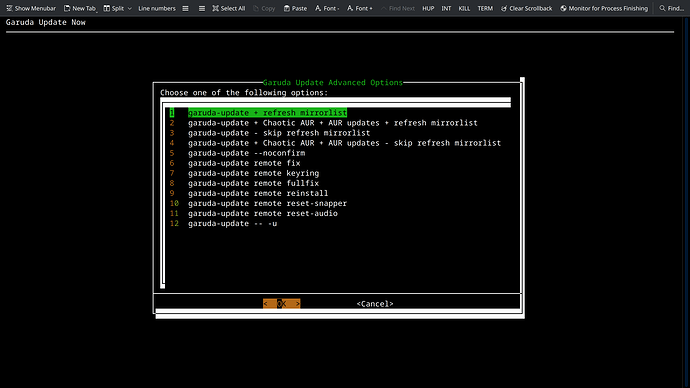Open a New Tab
The width and height of the screenshot is (690, 388).
point(80,8)
